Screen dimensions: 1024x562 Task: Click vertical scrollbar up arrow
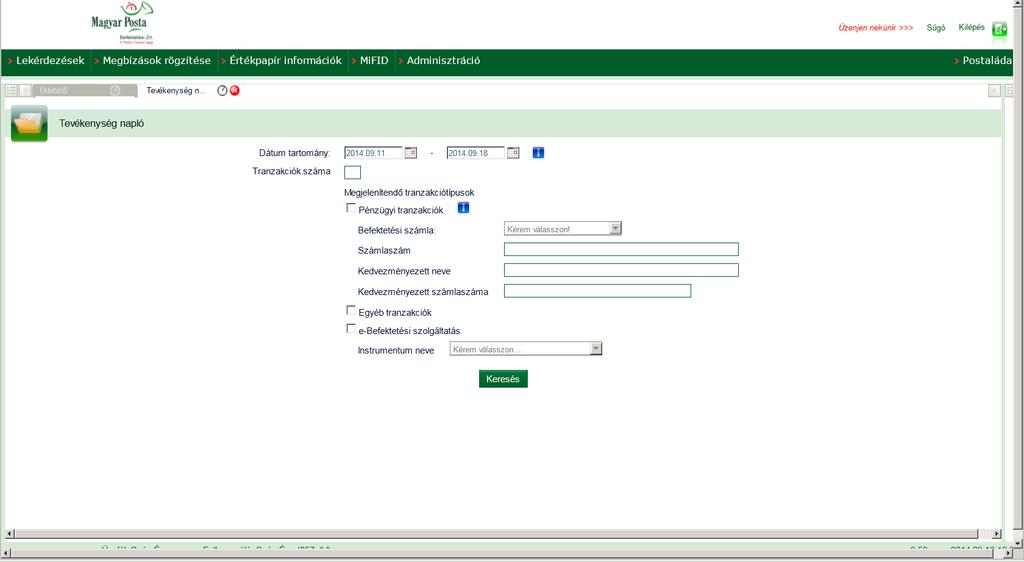click(x=1019, y=4)
